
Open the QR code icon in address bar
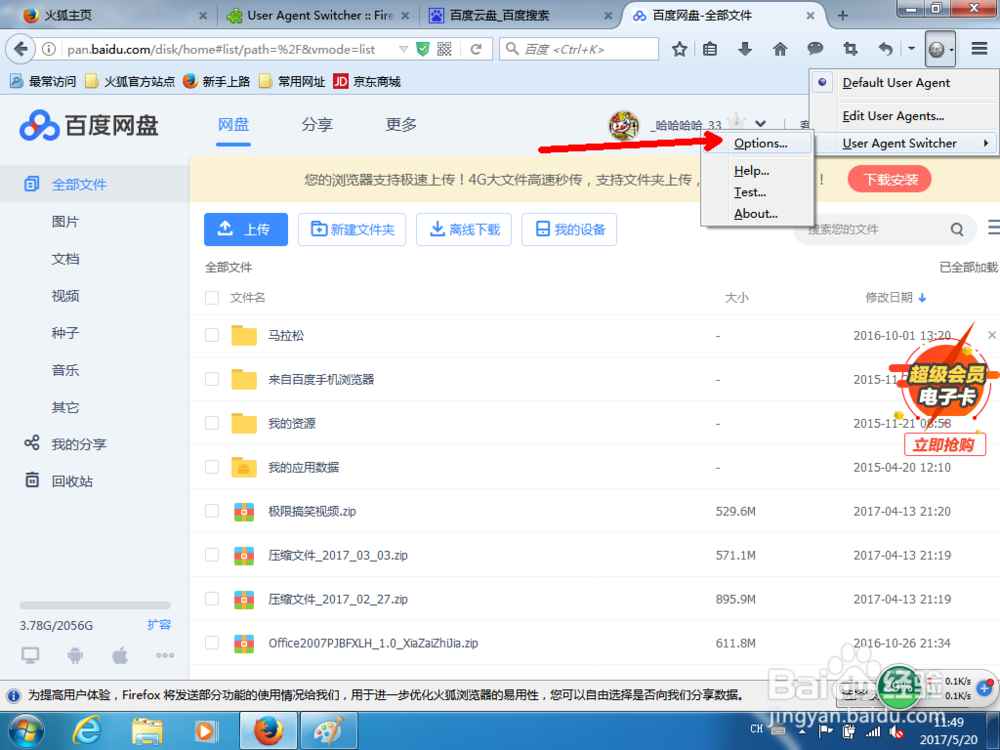(445, 49)
